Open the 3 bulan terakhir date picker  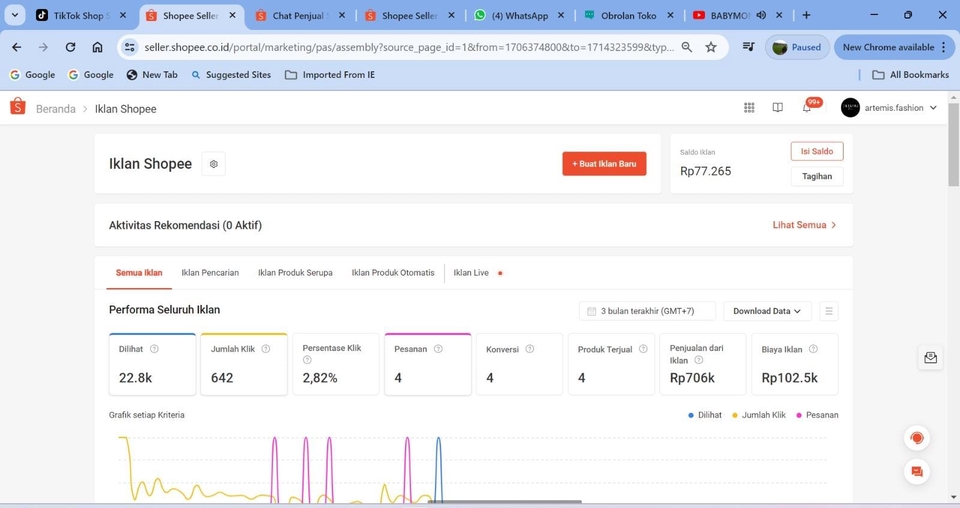coord(647,311)
